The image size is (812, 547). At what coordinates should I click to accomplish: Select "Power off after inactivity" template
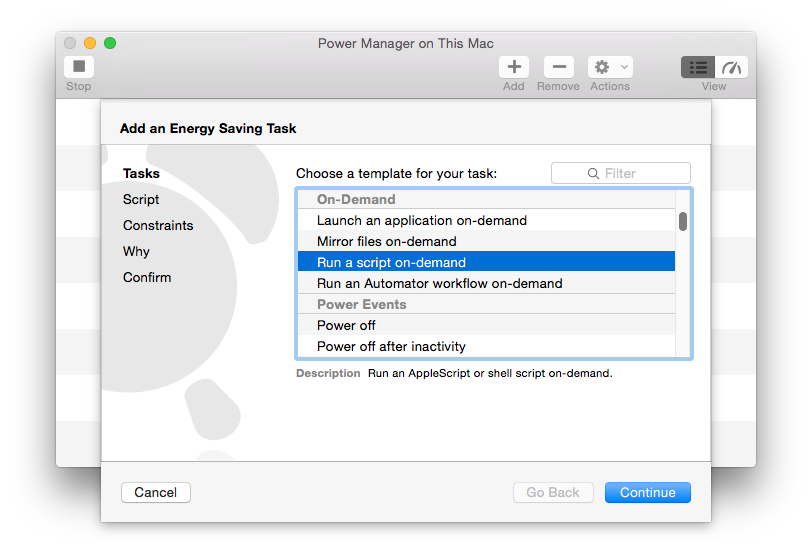click(486, 346)
